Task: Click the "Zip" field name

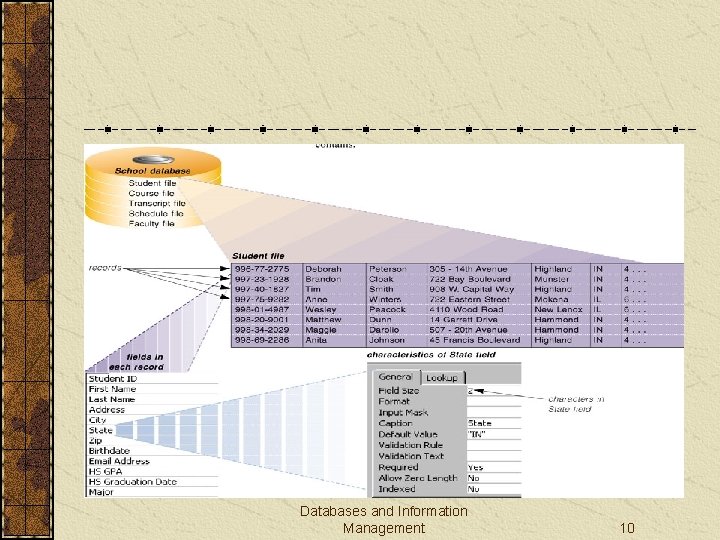Action: 95,440
